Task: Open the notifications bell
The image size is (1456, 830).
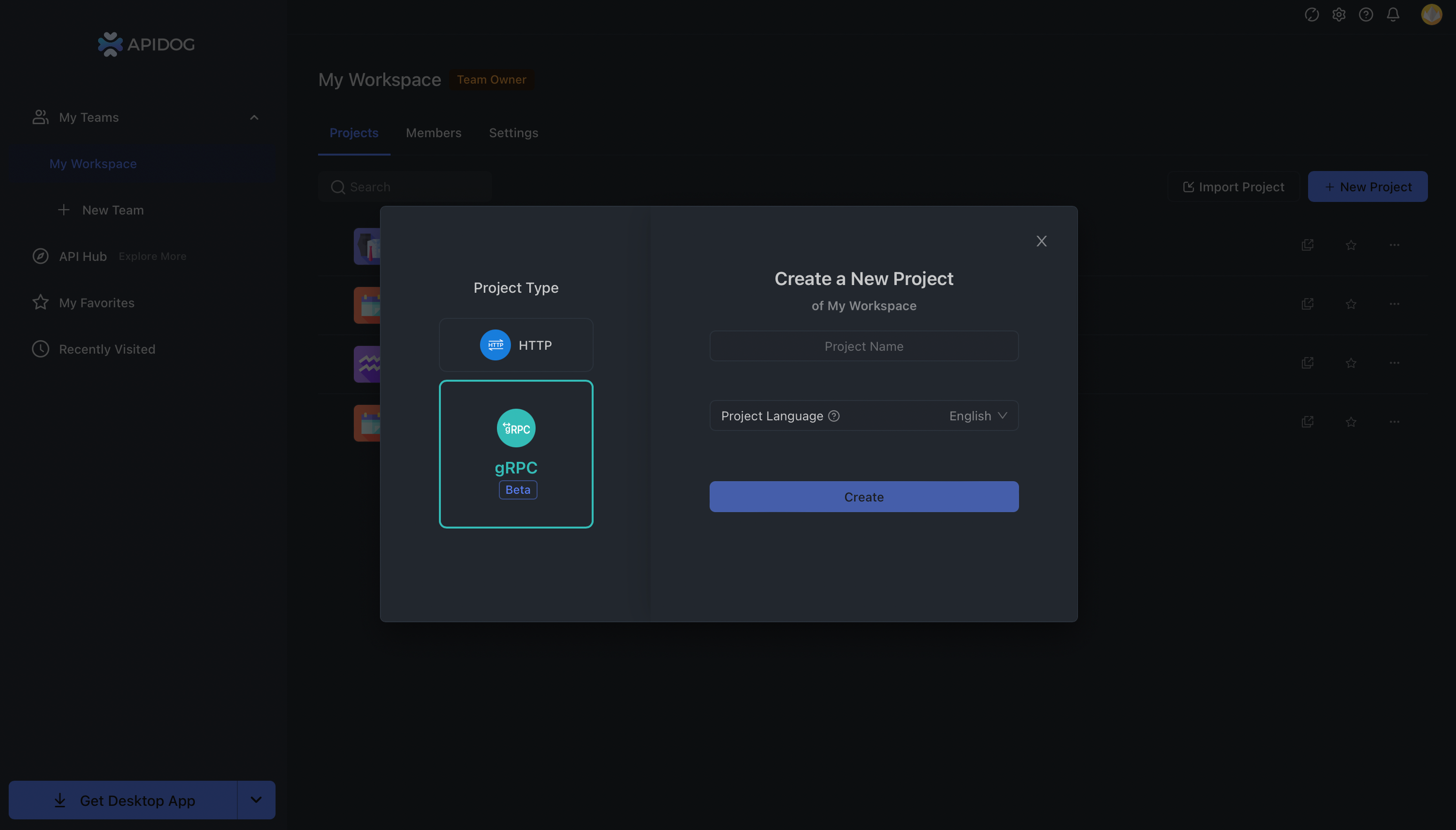Action: point(1393,14)
